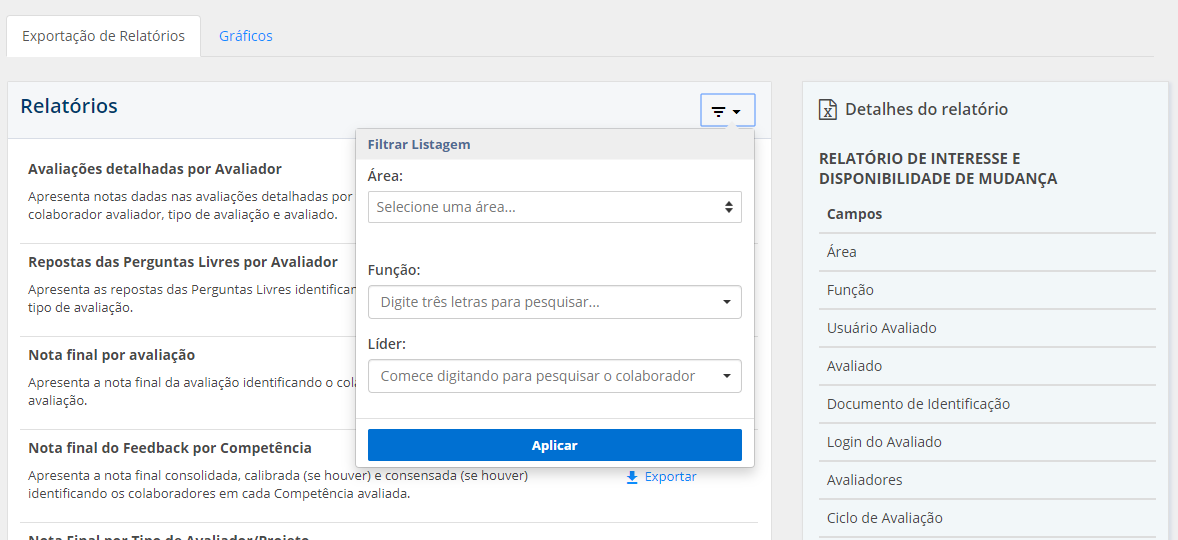Choose the 'Nota final por avaliação' report
The height and width of the screenshot is (540, 1178).
111,355
